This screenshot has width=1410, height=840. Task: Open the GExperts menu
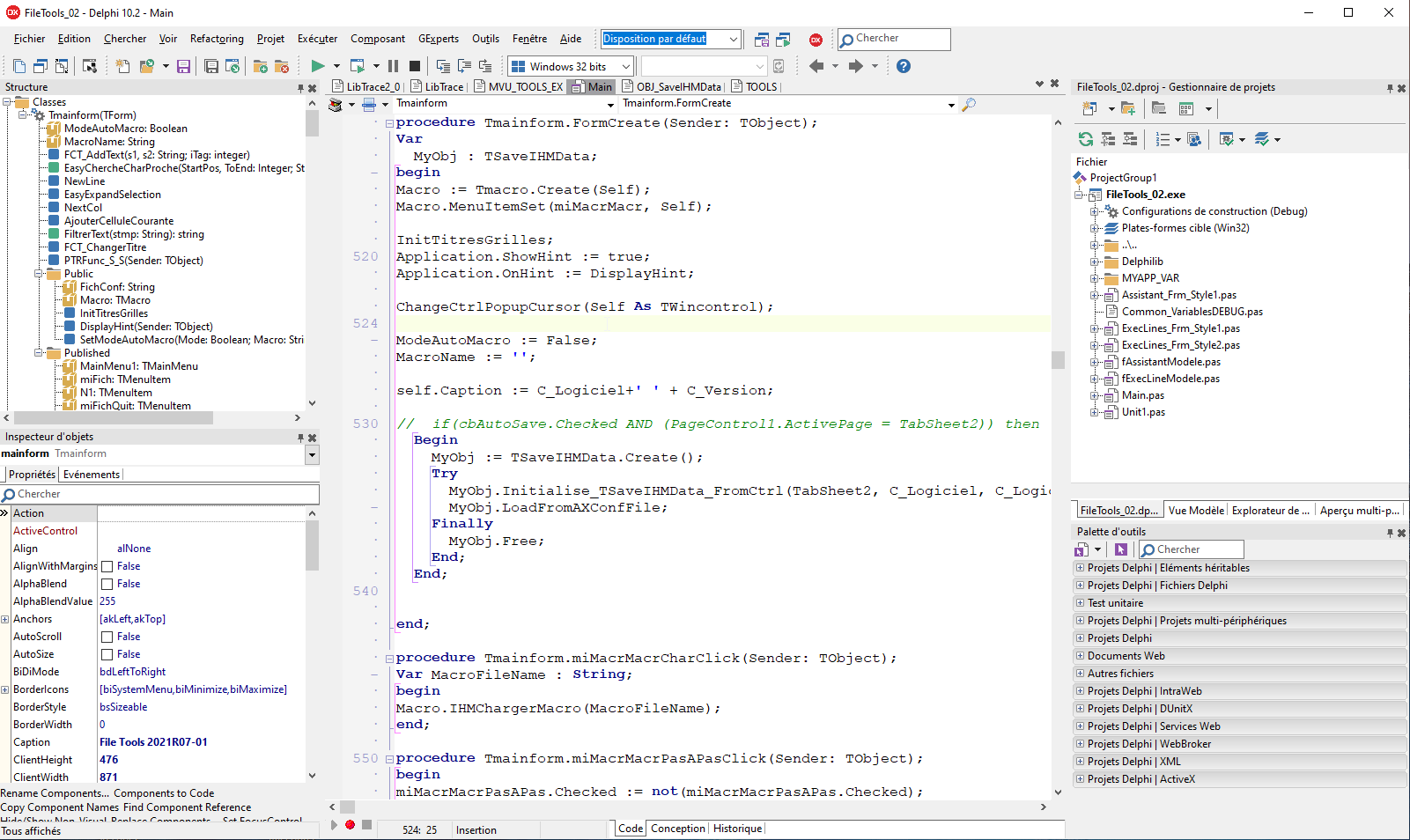439,39
